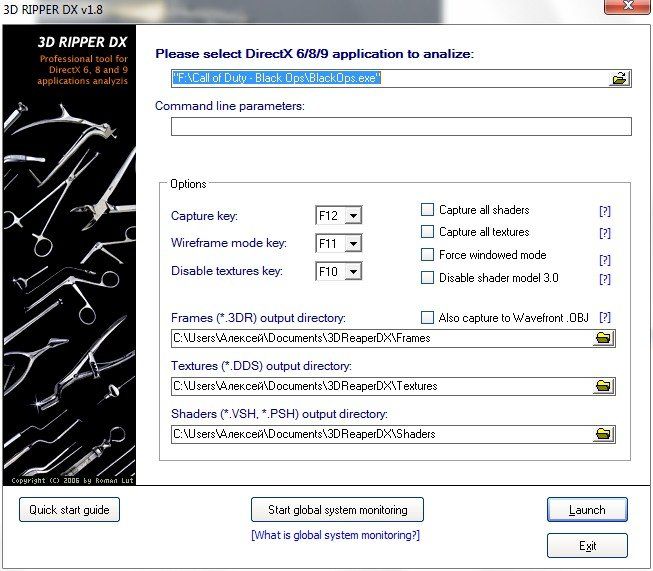Browse for the DirectX application executable

[x=619, y=78]
